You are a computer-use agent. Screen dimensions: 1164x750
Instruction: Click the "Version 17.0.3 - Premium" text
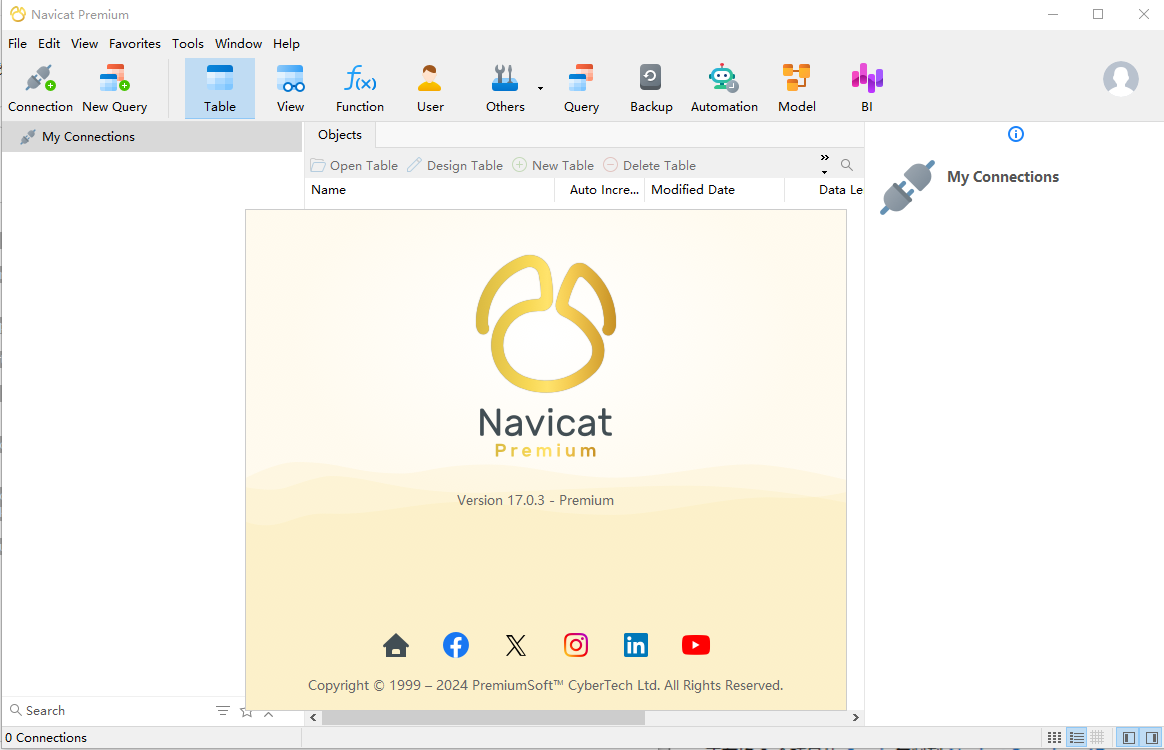[x=535, y=500]
